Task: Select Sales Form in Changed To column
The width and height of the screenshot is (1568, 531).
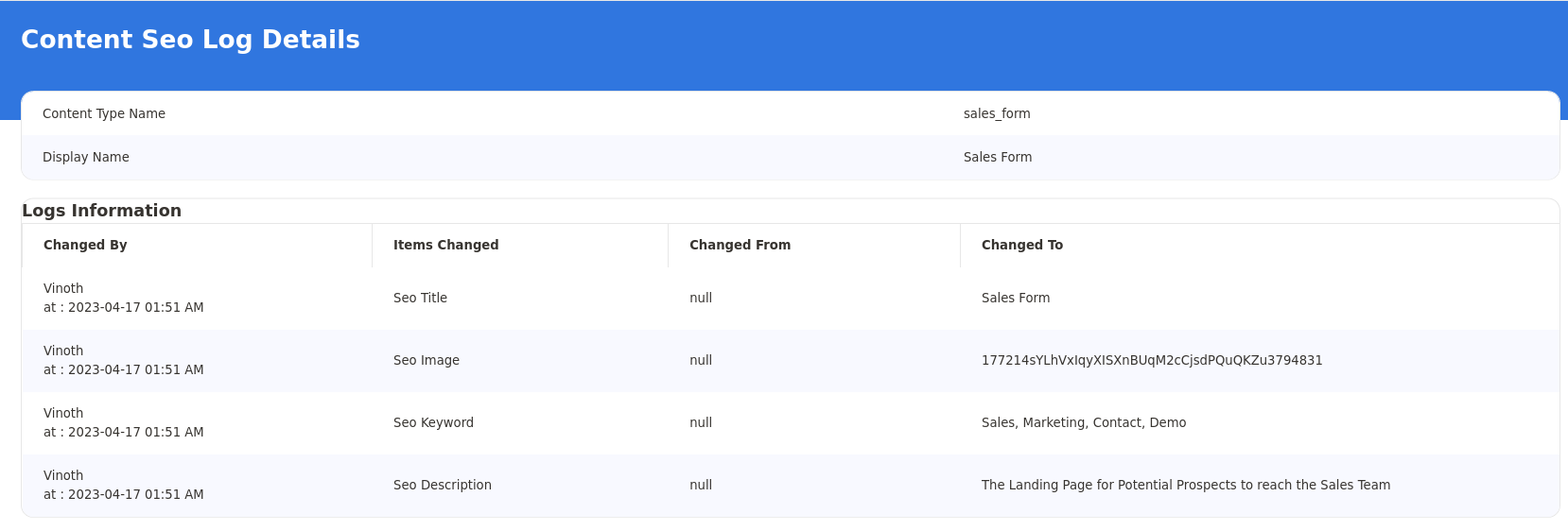Action: (1016, 298)
